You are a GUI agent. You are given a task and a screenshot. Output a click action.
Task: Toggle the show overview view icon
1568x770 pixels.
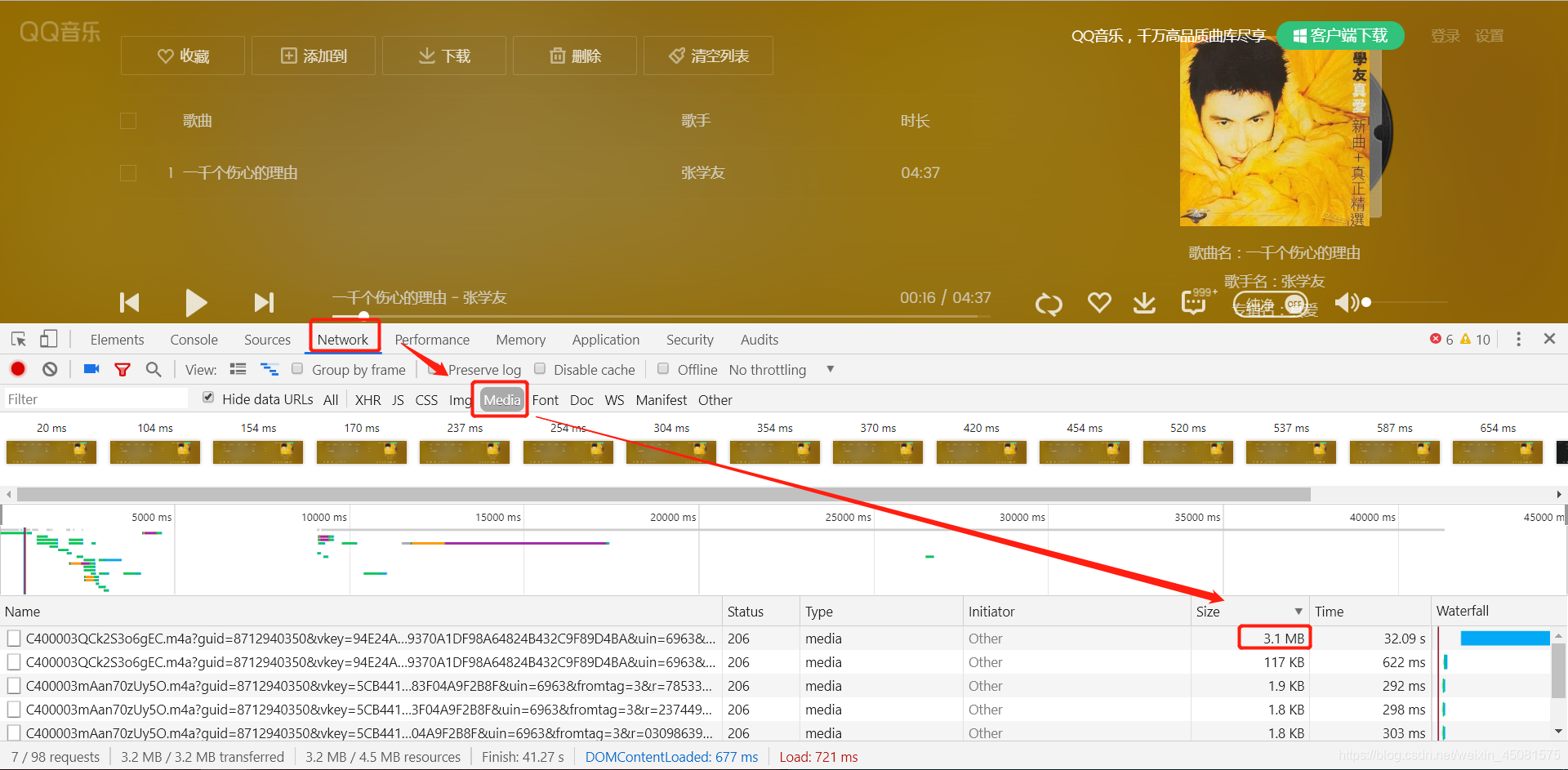pyautogui.click(x=269, y=369)
